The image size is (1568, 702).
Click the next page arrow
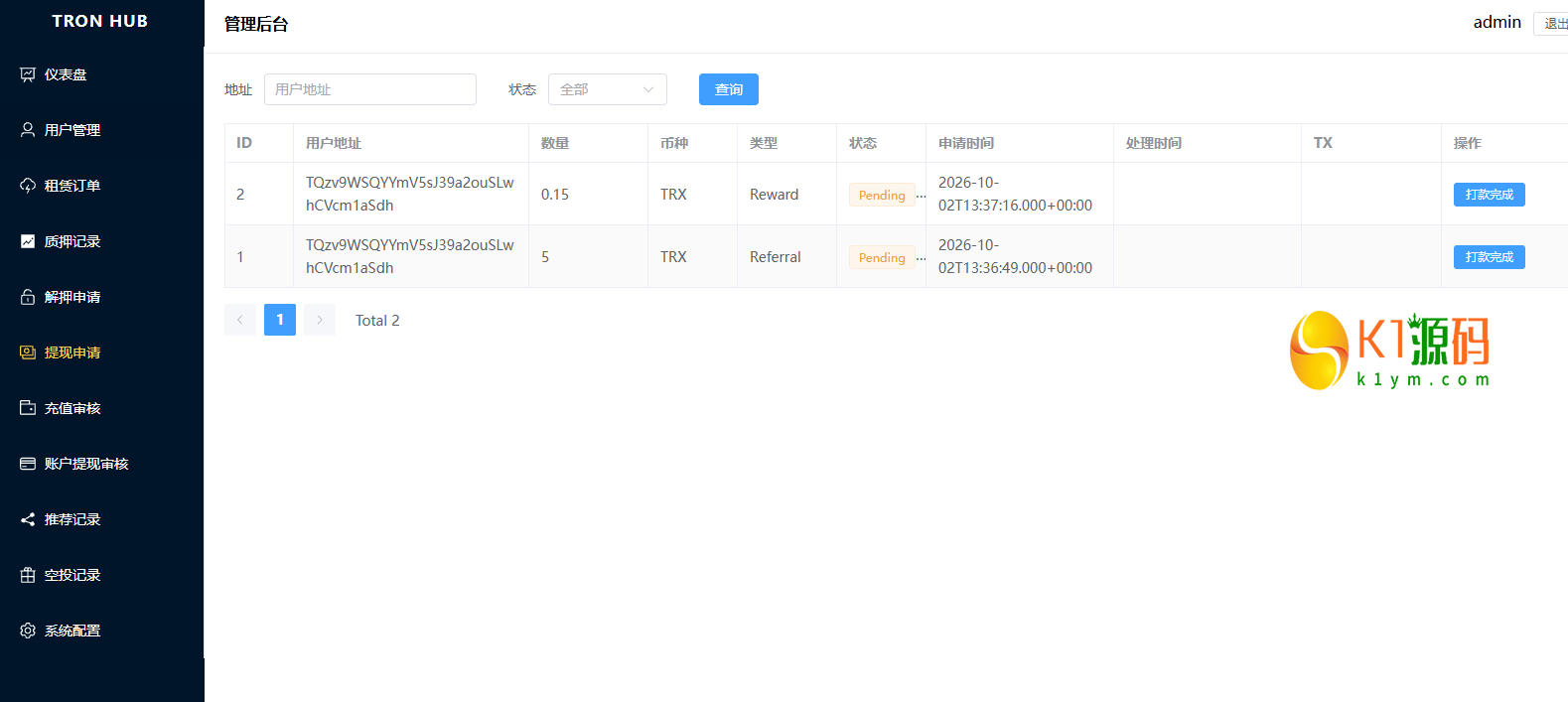[x=320, y=320]
